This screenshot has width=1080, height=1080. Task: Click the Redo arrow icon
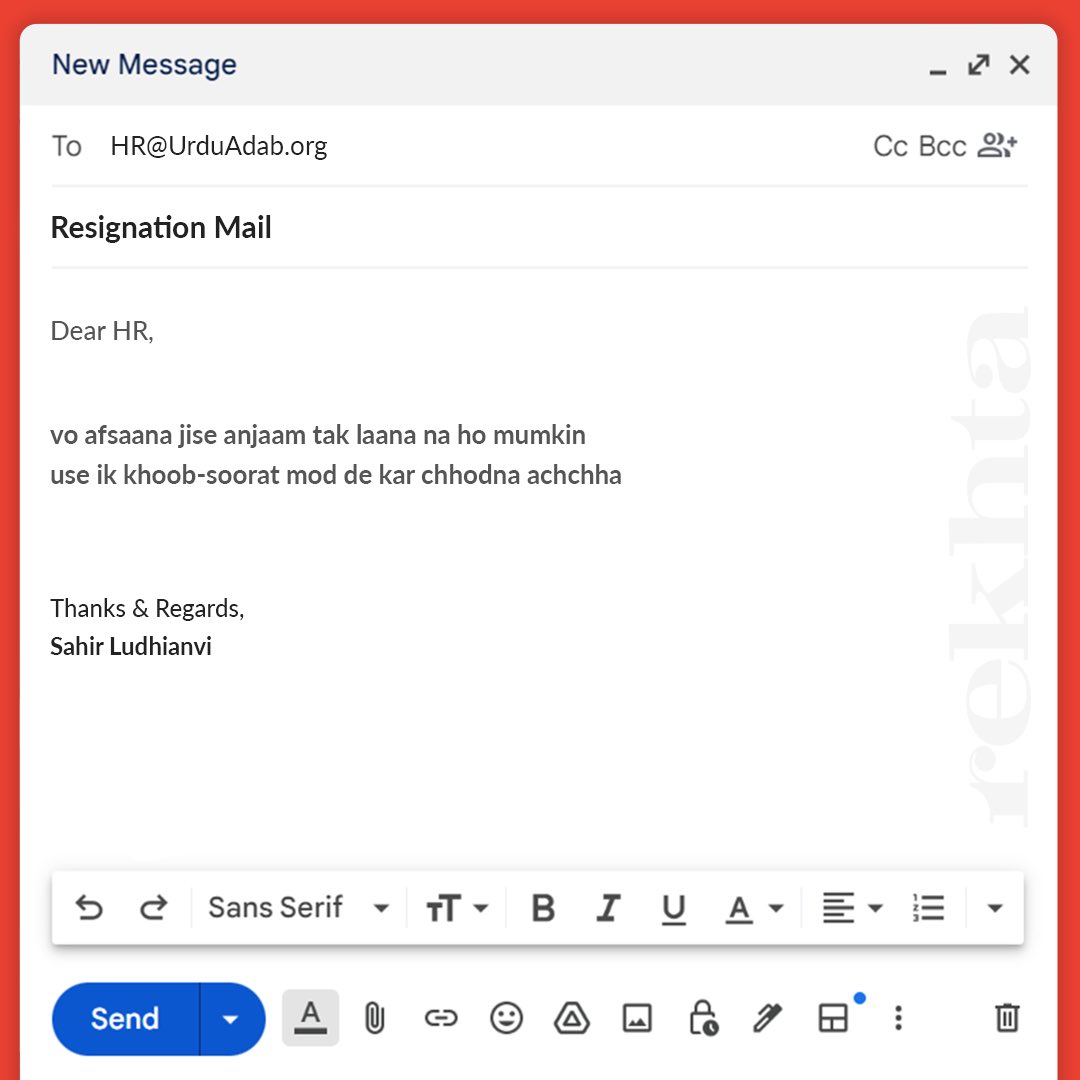153,908
